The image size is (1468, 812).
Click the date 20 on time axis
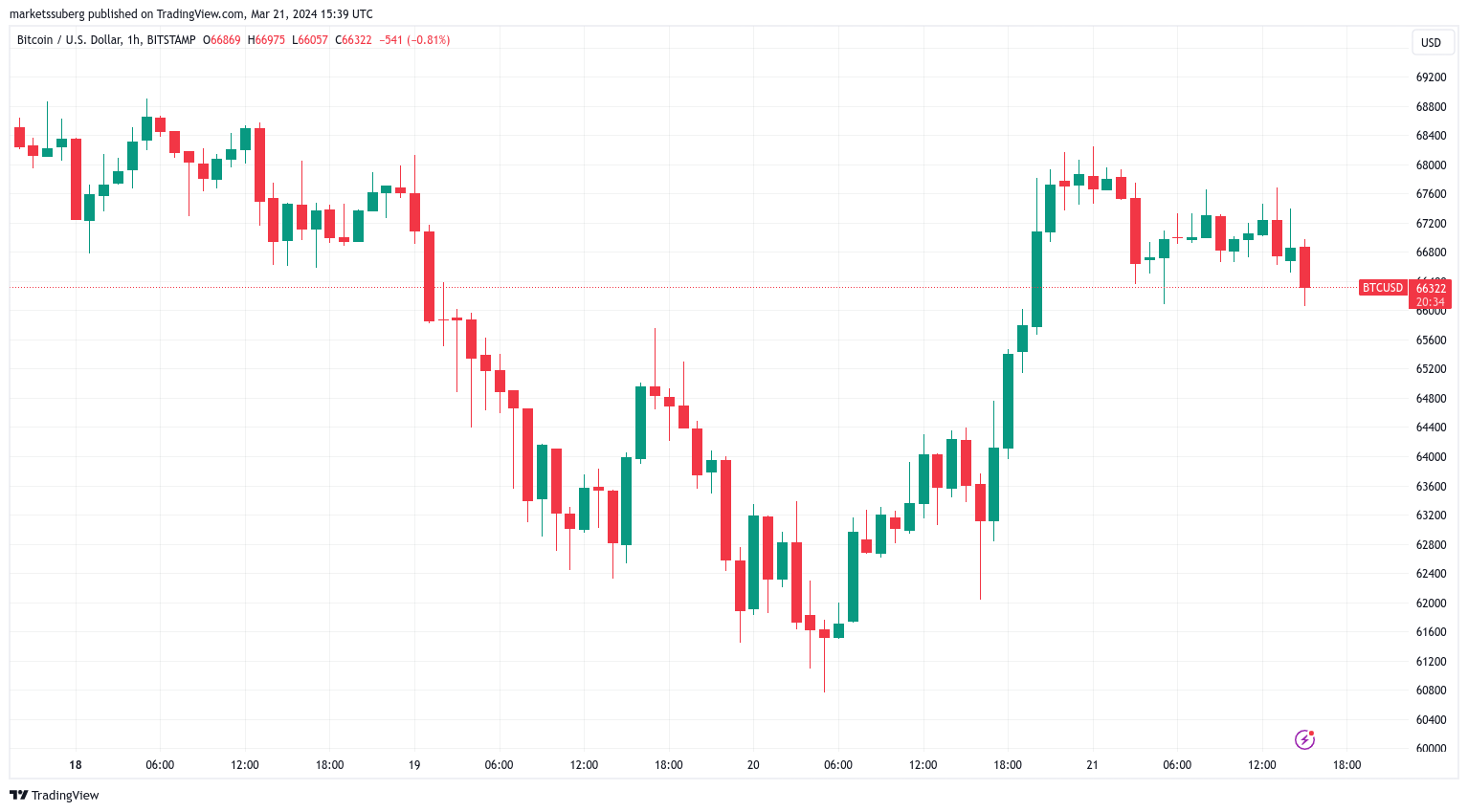(753, 765)
